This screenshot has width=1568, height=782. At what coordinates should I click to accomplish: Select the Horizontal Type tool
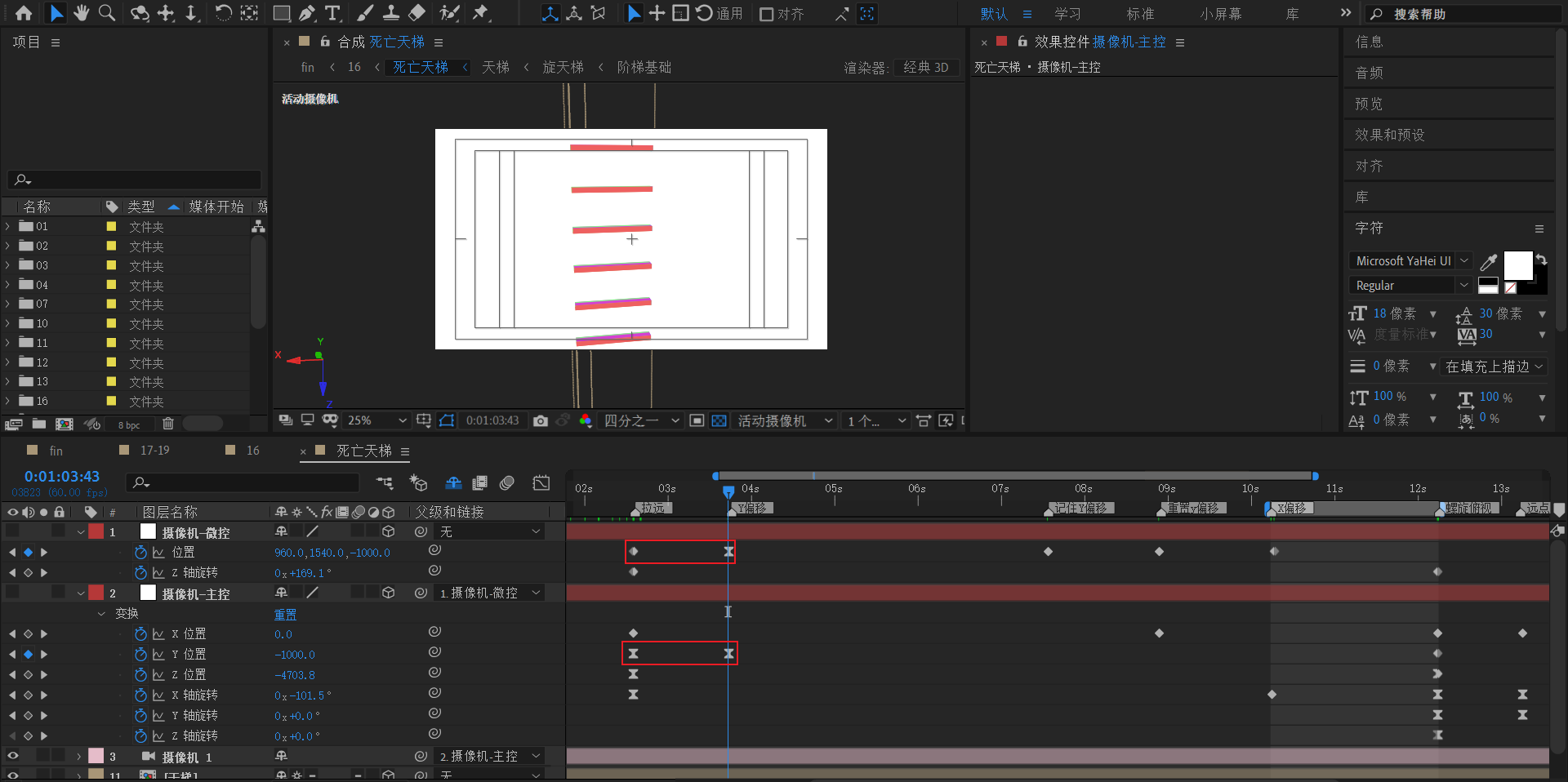tap(332, 13)
